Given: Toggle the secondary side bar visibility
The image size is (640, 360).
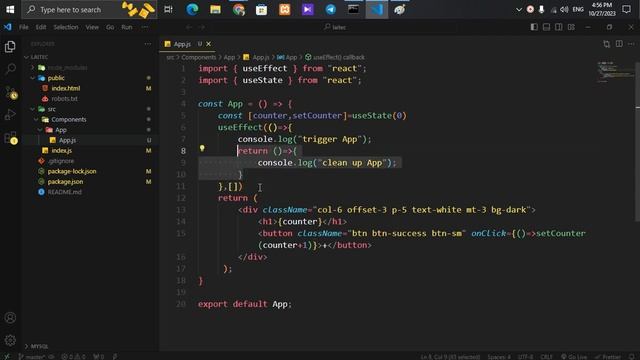Looking at the screenshot, I should (x=558, y=27).
